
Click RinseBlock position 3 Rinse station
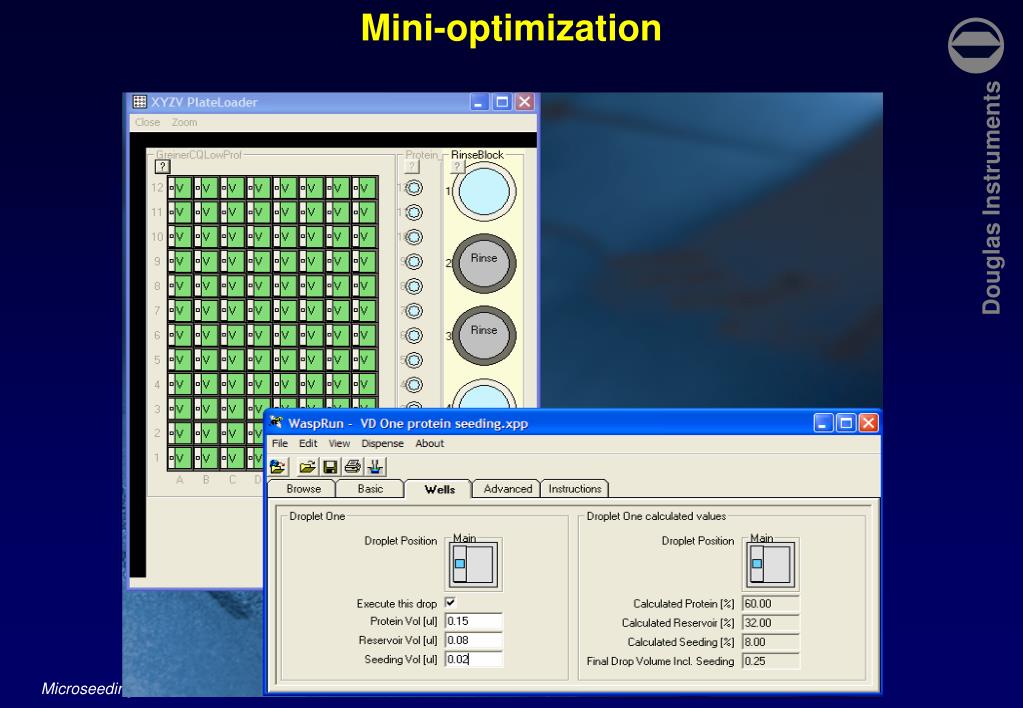click(x=484, y=335)
